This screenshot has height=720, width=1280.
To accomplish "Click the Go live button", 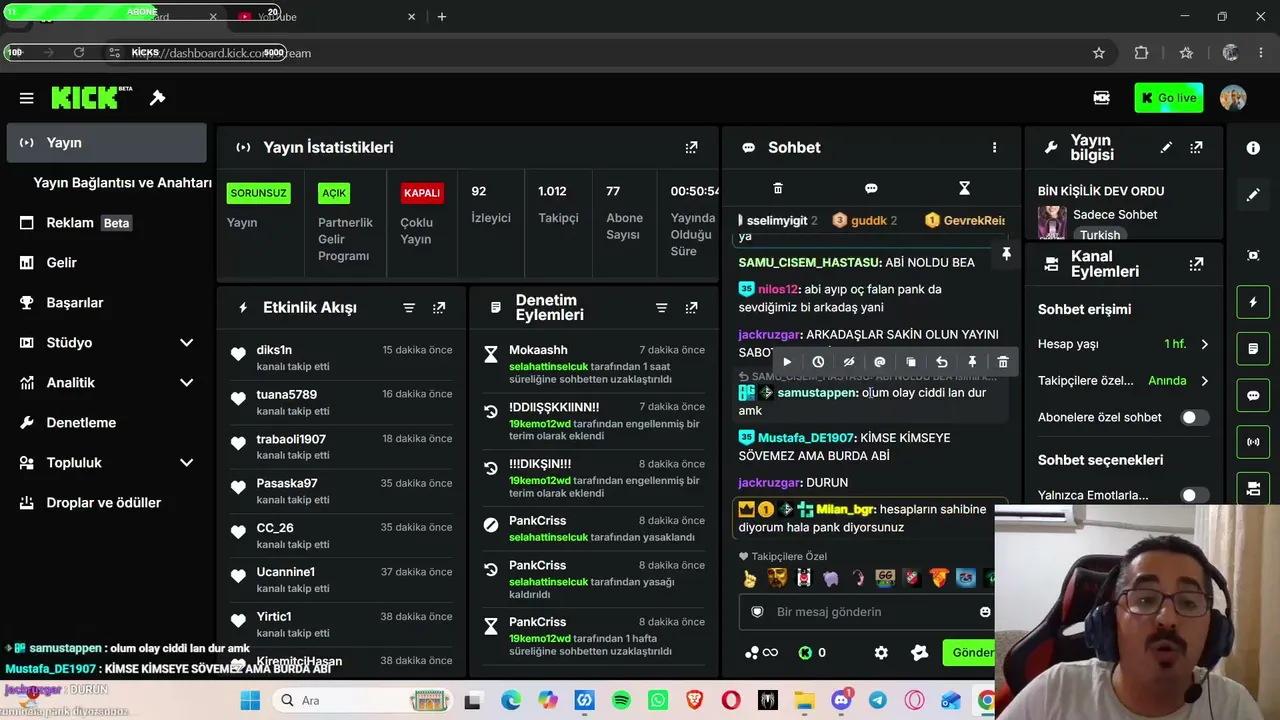I will (x=1169, y=98).
